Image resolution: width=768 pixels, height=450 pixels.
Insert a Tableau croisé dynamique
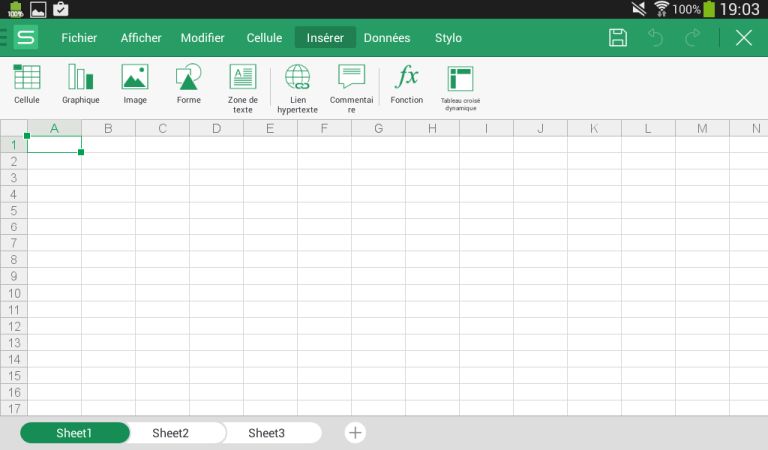pos(460,89)
